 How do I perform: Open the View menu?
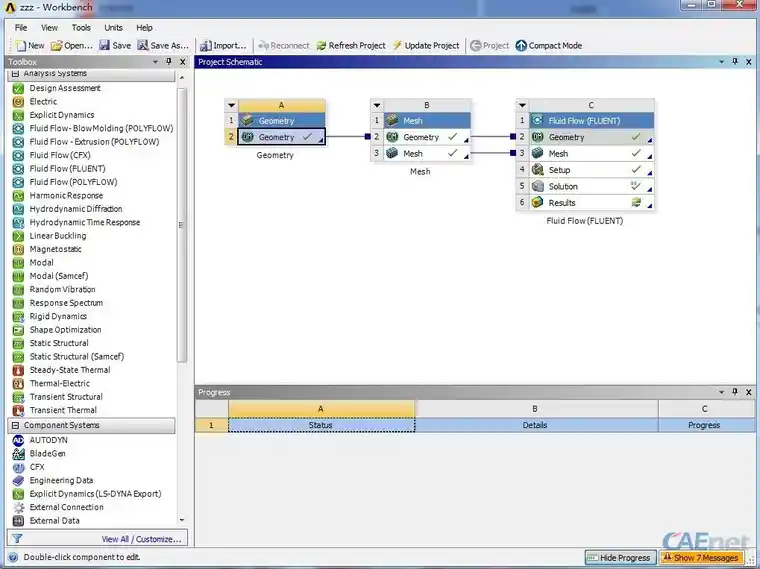point(49,28)
